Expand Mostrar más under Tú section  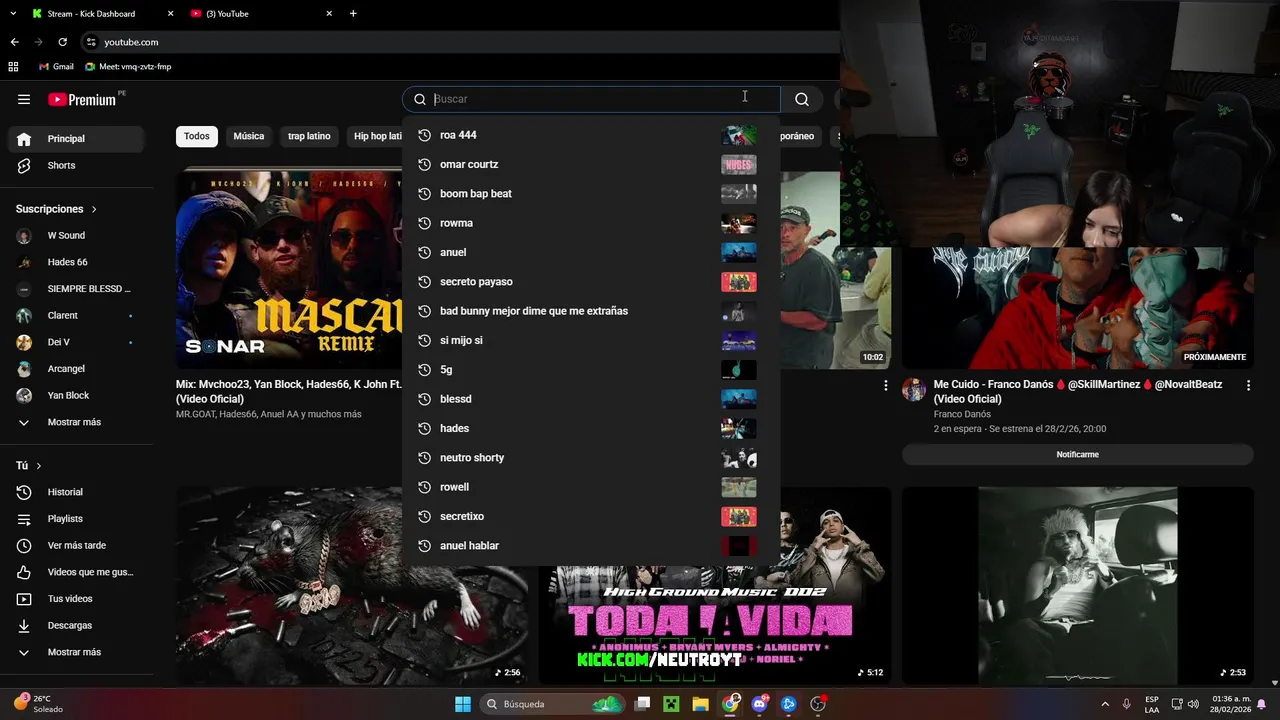point(76,652)
